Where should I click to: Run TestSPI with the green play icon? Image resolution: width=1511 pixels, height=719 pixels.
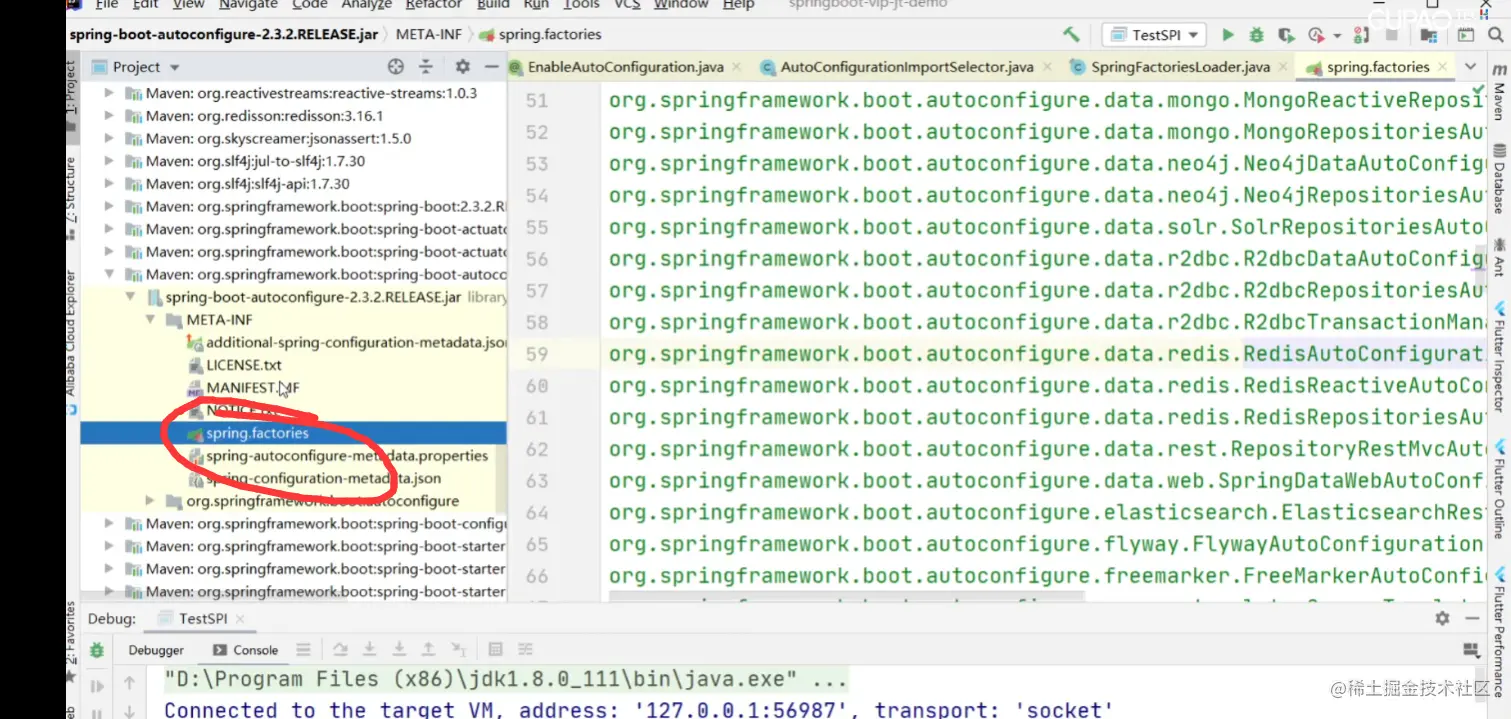1228,35
